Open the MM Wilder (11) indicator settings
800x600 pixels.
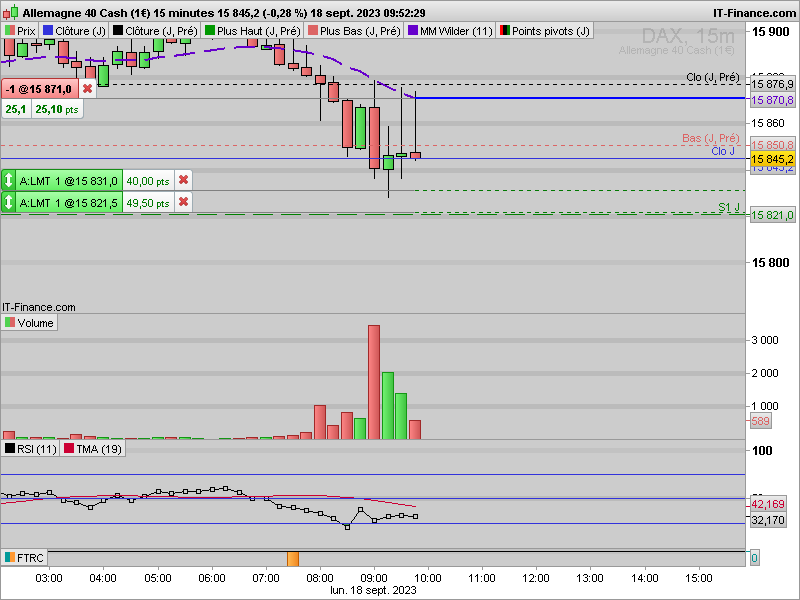[x=449, y=31]
